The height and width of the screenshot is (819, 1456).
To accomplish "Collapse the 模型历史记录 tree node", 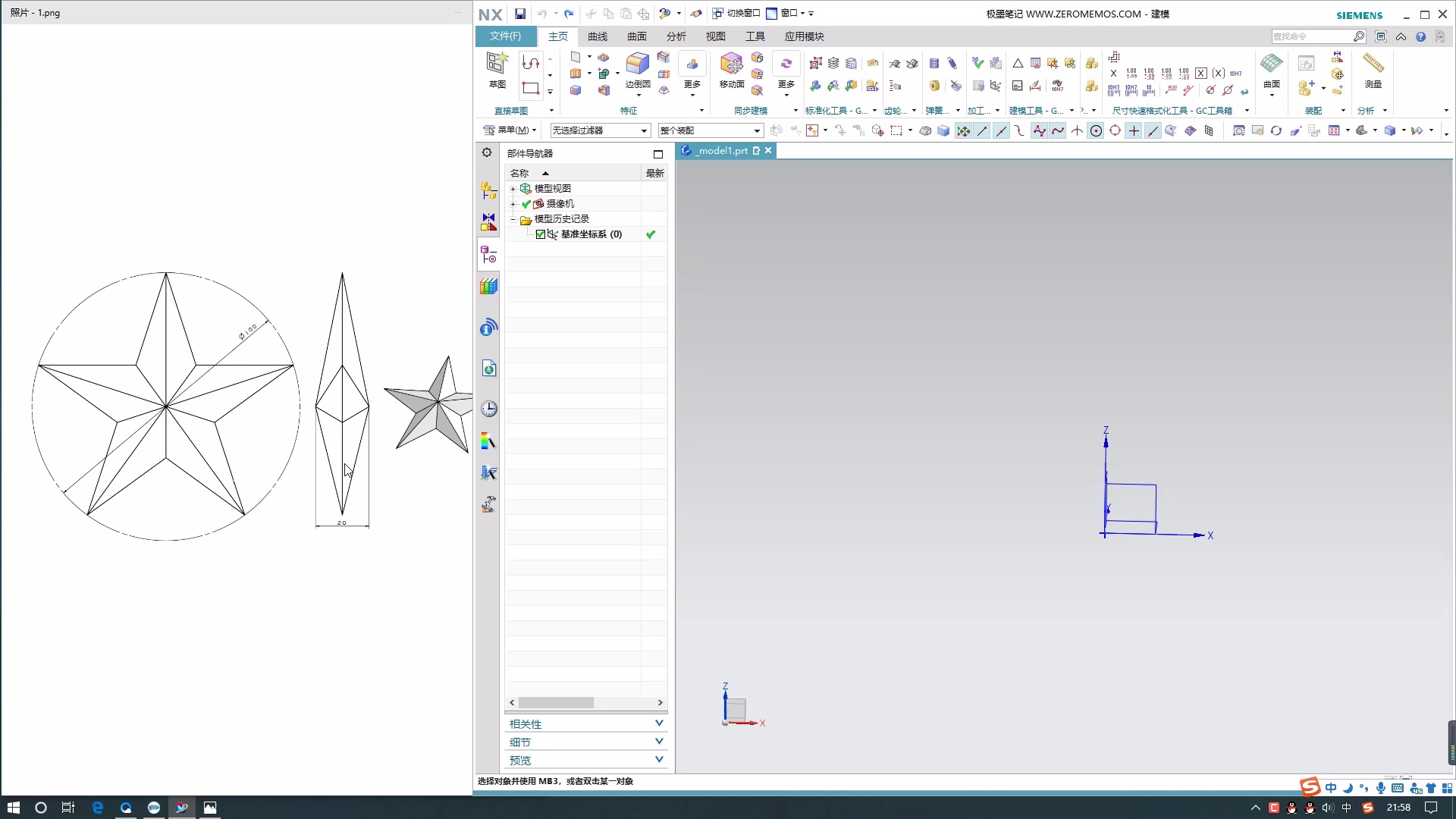I will 513,219.
